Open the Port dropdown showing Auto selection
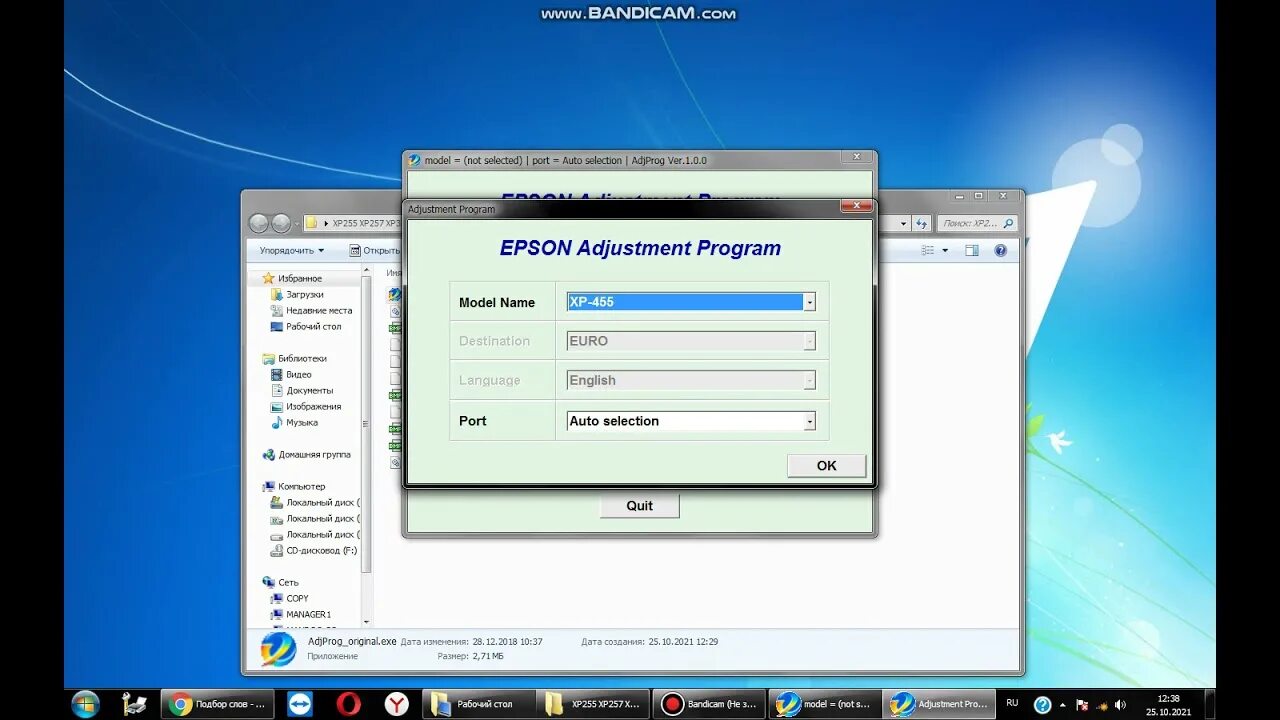Viewport: 1280px width, 720px height. click(x=691, y=421)
